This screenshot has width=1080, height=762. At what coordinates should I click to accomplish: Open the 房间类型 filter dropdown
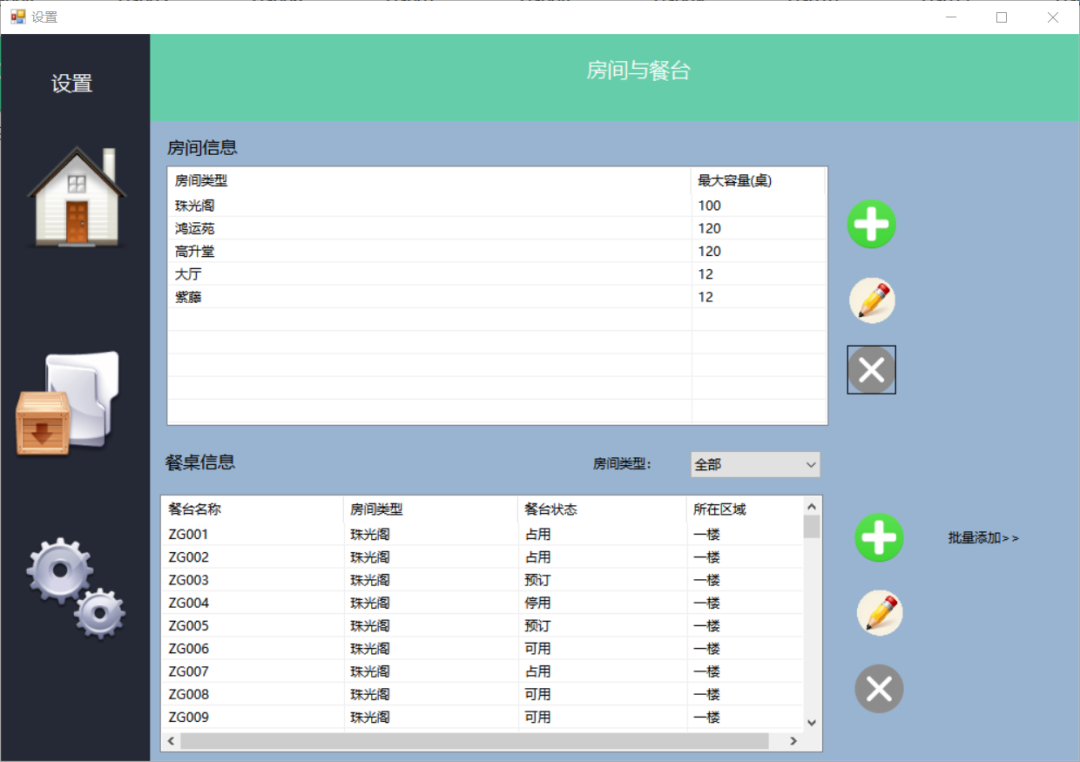[755, 464]
